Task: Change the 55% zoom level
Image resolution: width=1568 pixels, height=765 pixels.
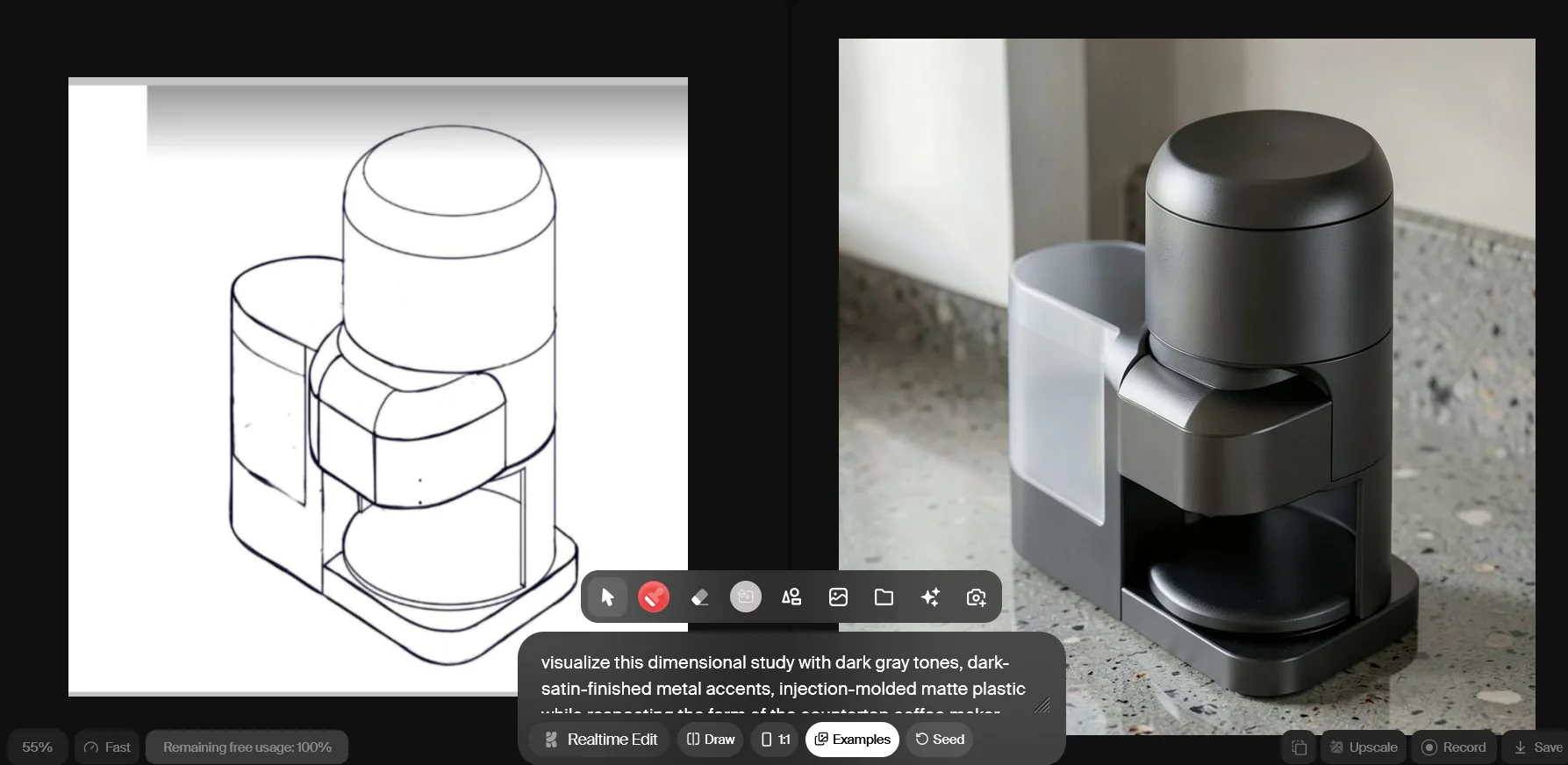Action: (37, 747)
